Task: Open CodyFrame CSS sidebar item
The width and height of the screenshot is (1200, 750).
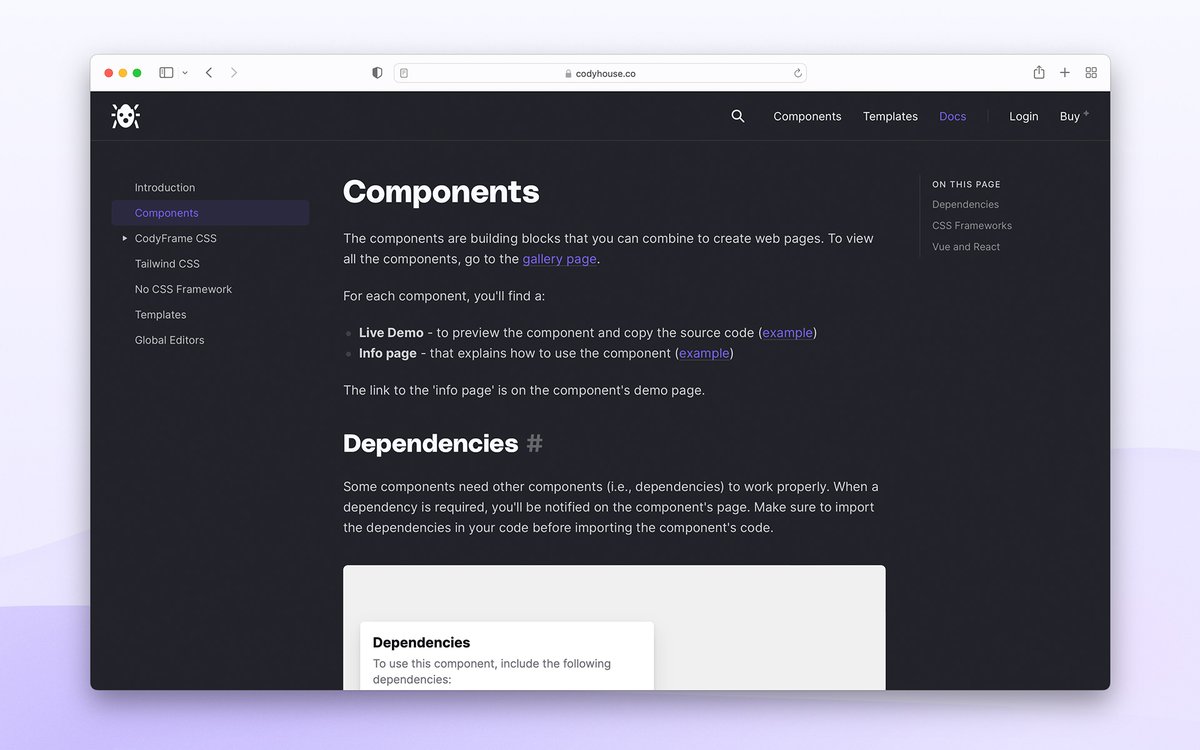Action: click(176, 238)
